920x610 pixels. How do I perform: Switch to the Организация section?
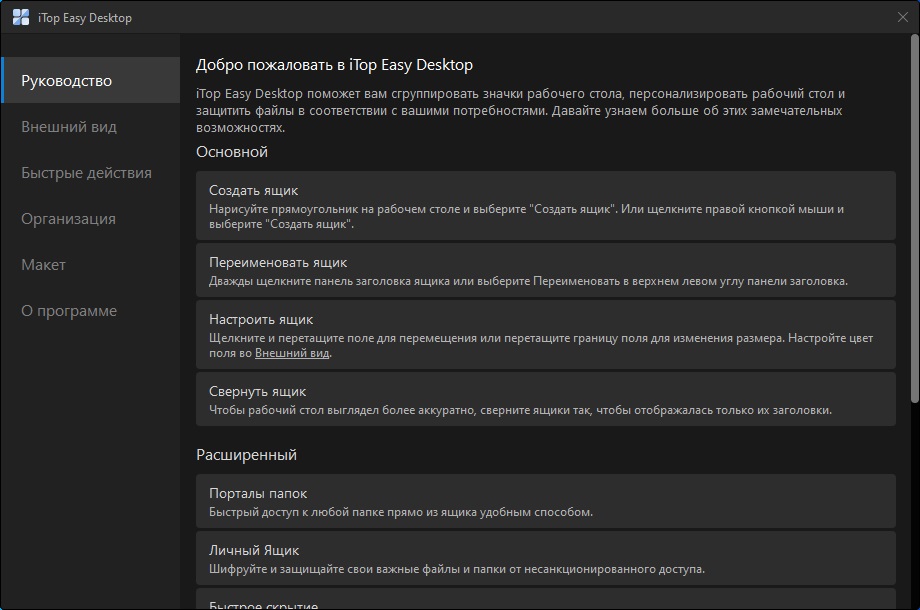[x=66, y=219]
